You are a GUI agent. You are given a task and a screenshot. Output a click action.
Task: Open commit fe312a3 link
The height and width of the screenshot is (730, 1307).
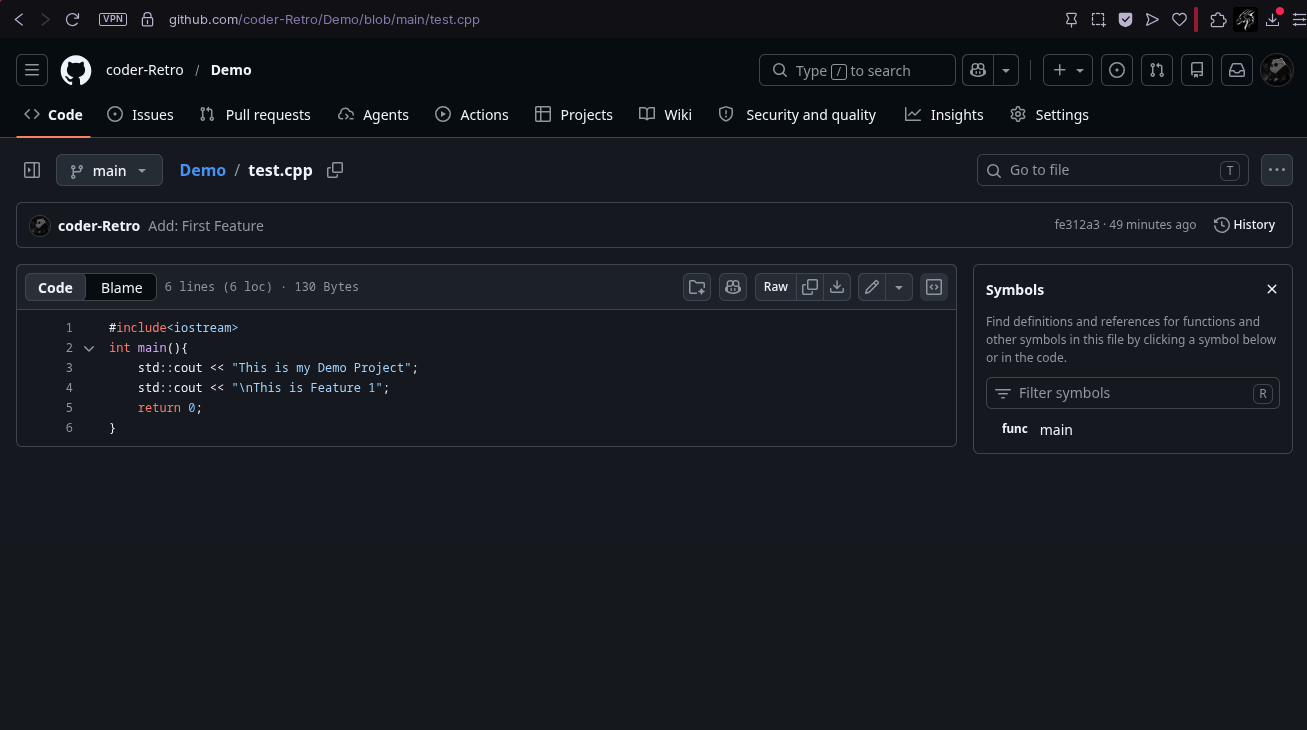[1077, 225]
